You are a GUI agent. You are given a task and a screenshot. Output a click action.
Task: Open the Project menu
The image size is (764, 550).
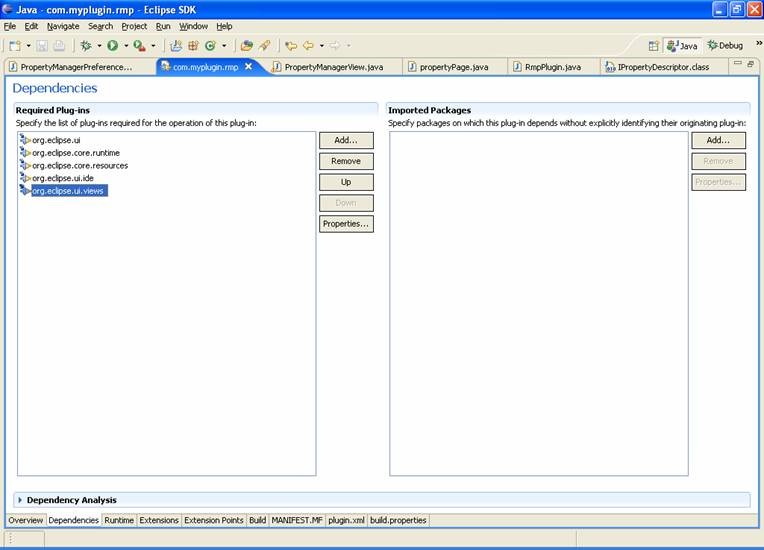134,26
